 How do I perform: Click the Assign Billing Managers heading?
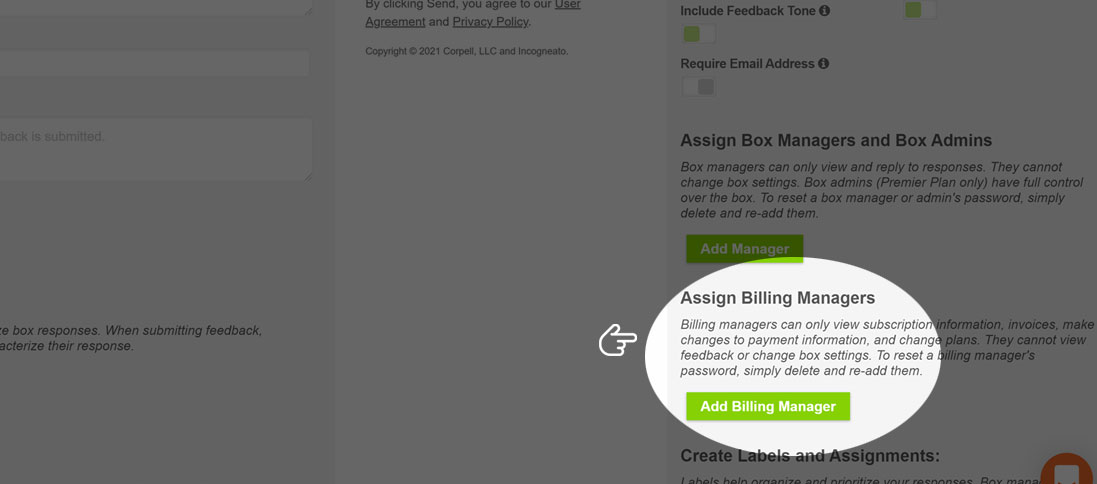[x=777, y=298]
